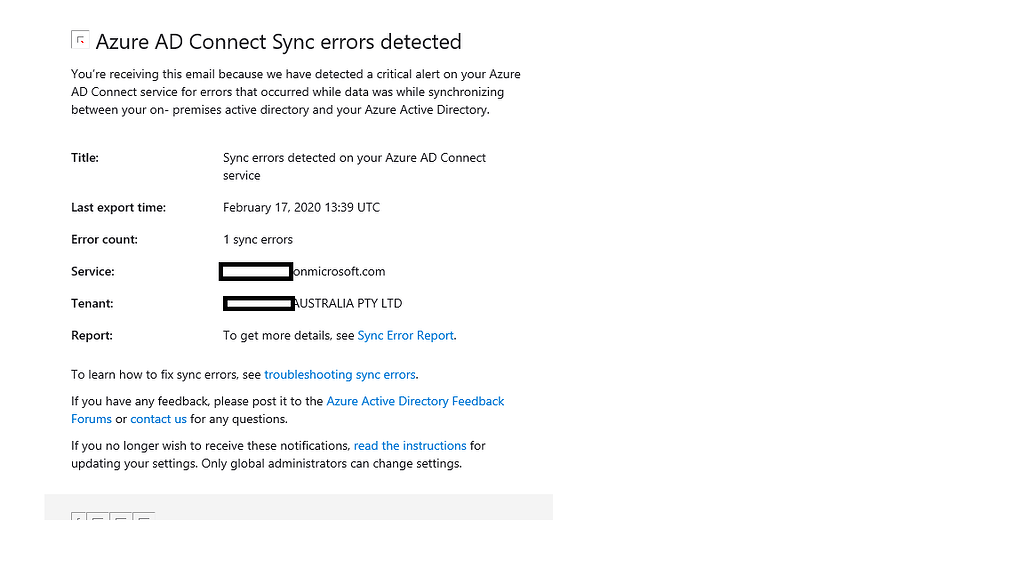1024x576 pixels.
Task: Click the first image placeholder in the footer
Action: [79, 517]
